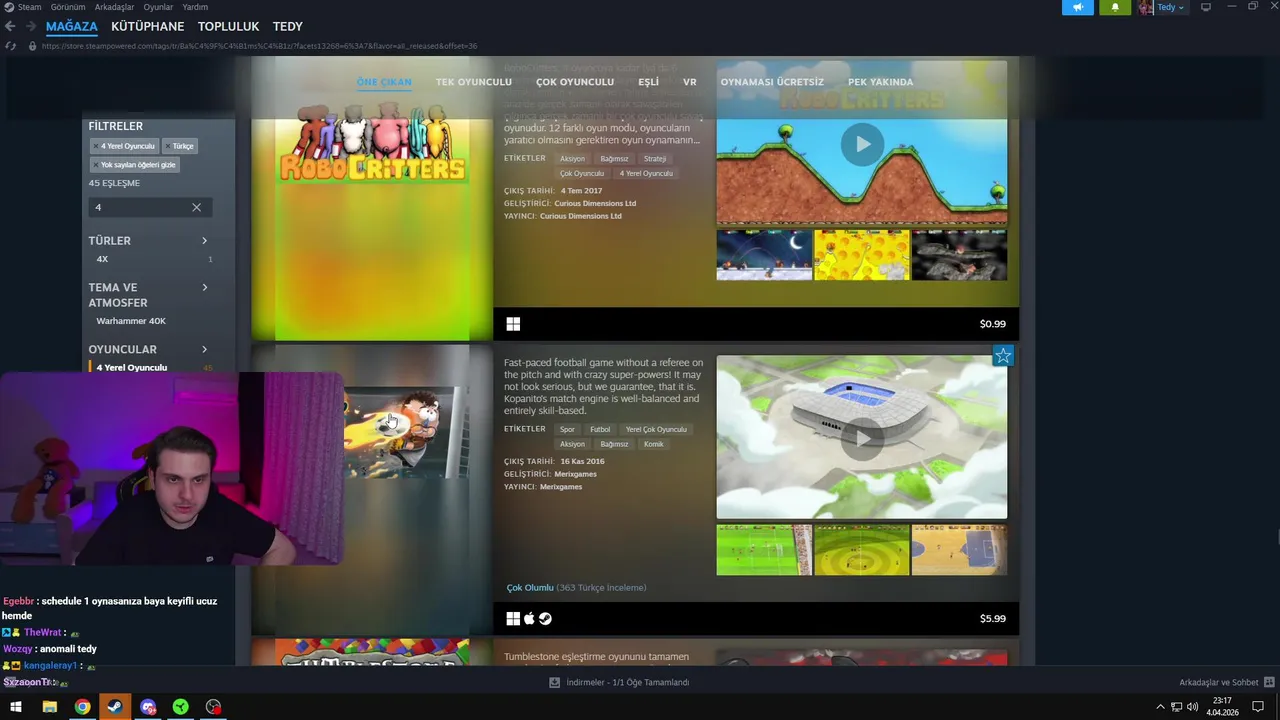Image resolution: width=1280 pixels, height=720 pixels.
Task: Click the Tedy profile avatar
Action: pos(1145,7)
